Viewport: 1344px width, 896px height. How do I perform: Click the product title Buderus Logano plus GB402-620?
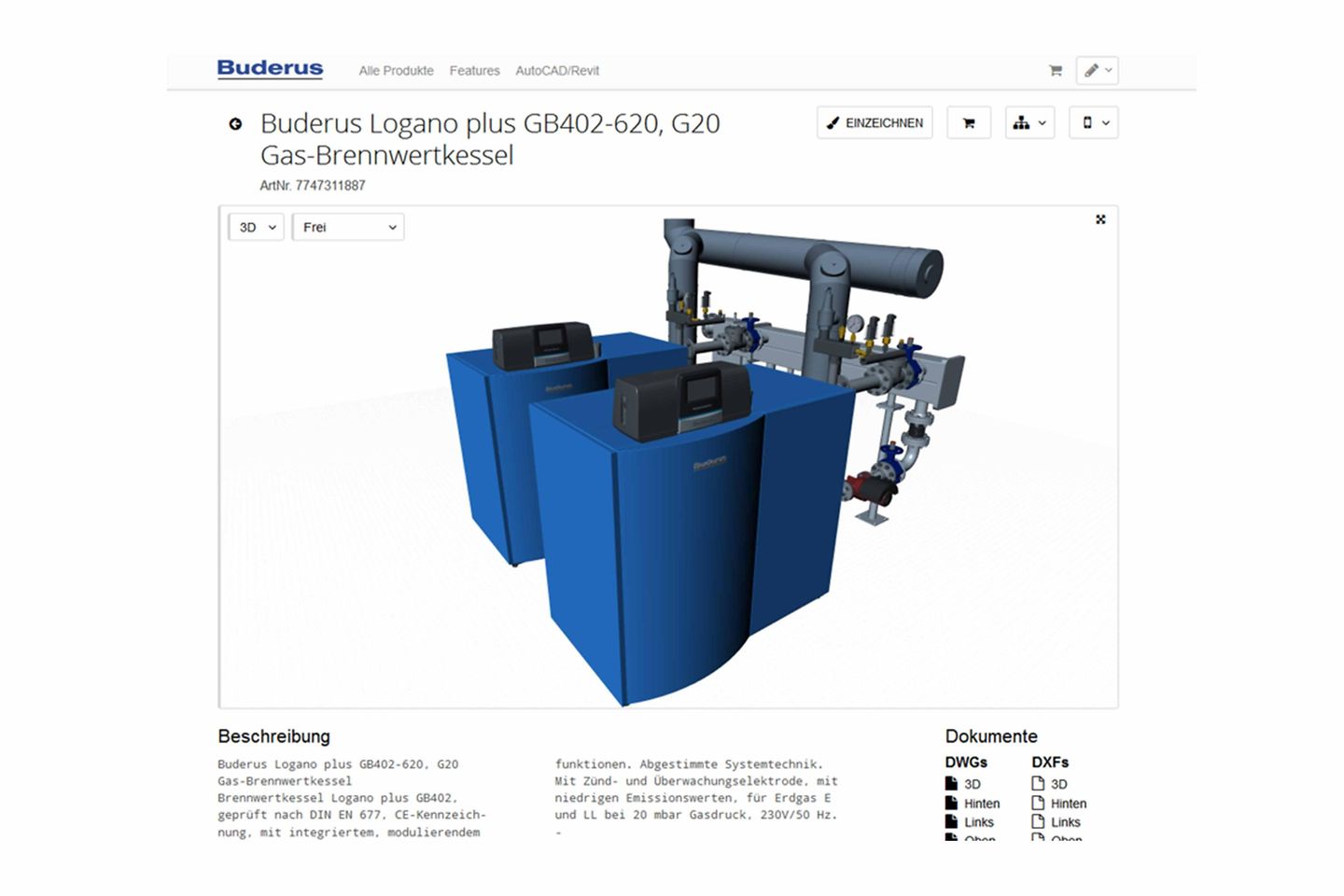coord(490,139)
